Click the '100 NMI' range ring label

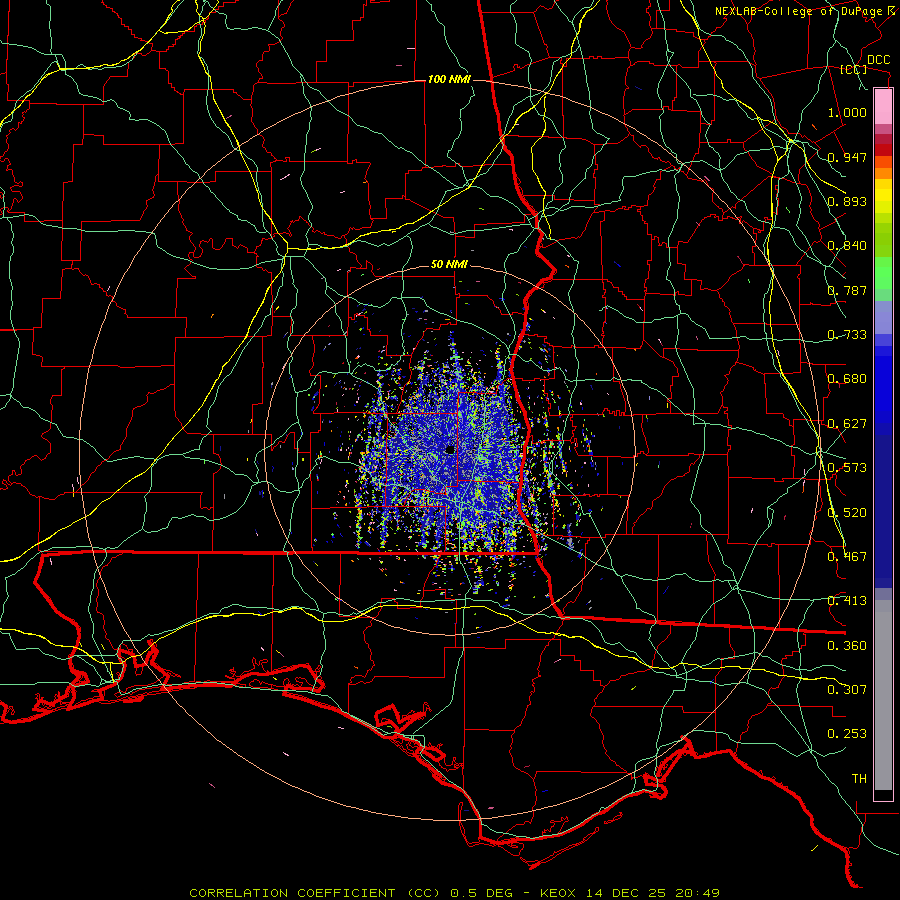coord(449,79)
